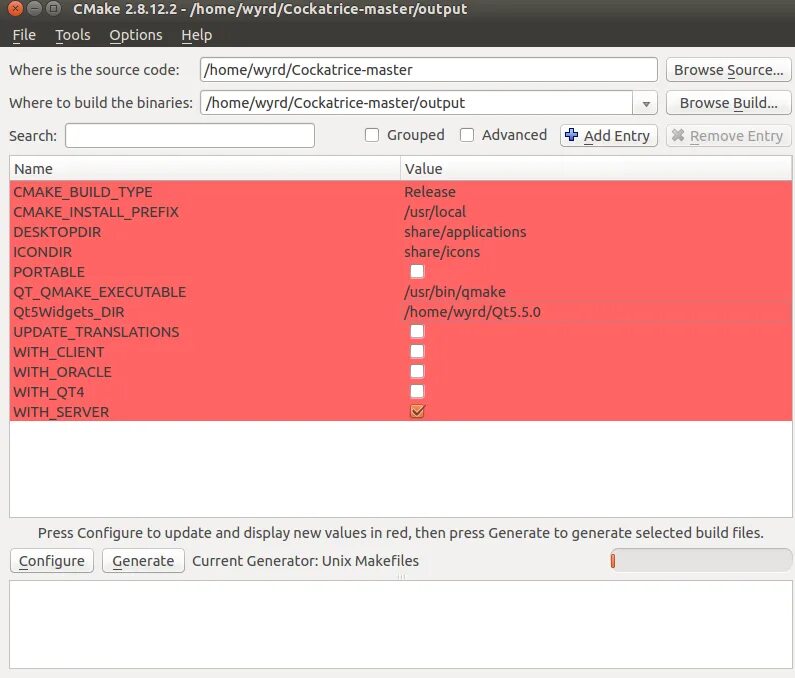Click the Add Entry plus icon
795x678 pixels.
tap(571, 135)
